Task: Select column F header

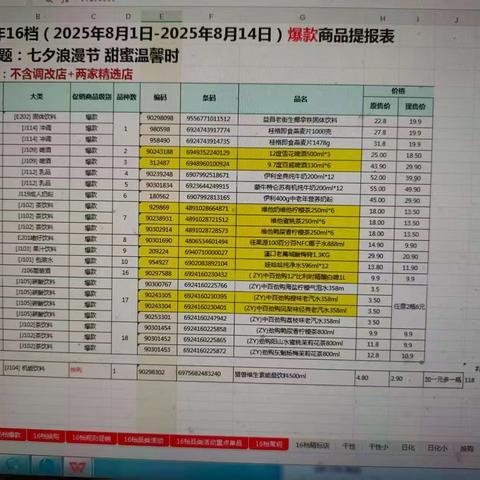Action: (x=210, y=16)
